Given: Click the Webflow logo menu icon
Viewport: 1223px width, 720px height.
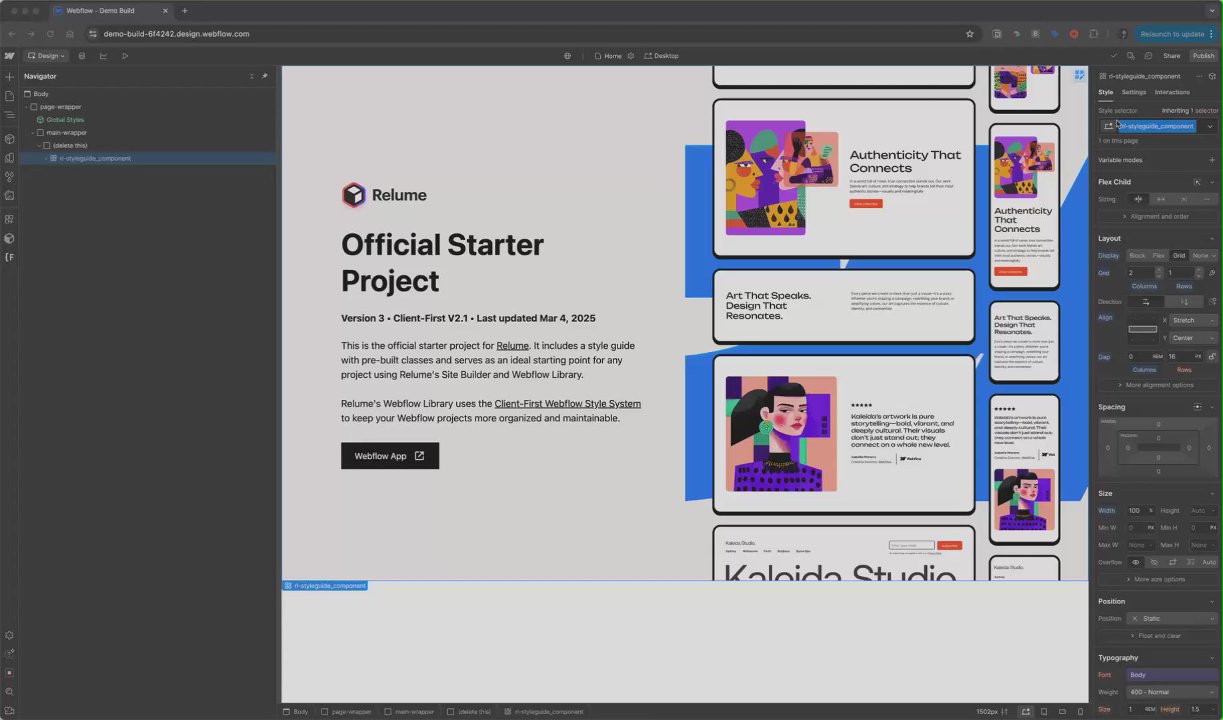Looking at the screenshot, I should click(x=9, y=56).
